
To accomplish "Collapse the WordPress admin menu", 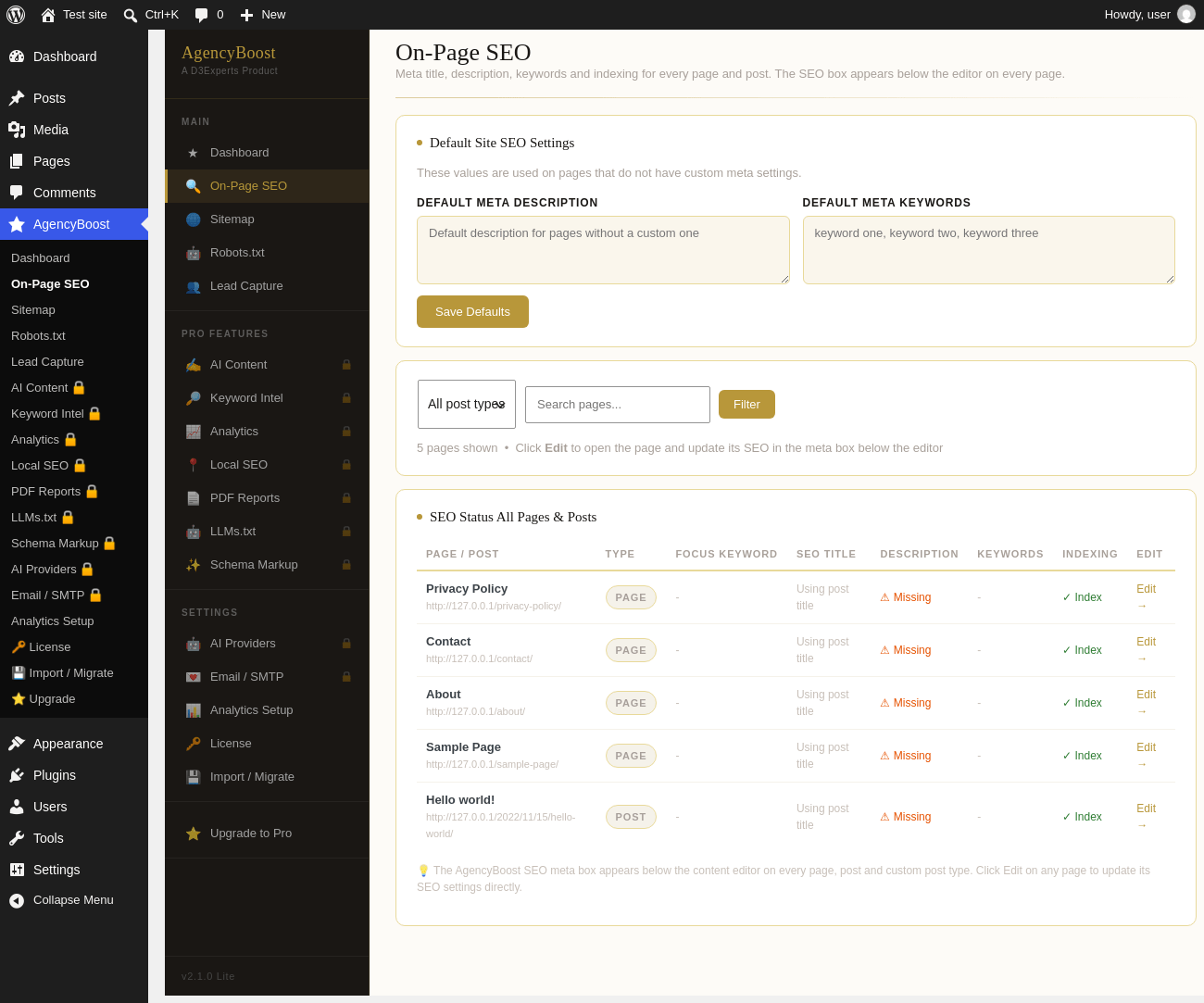I will click(74, 900).
